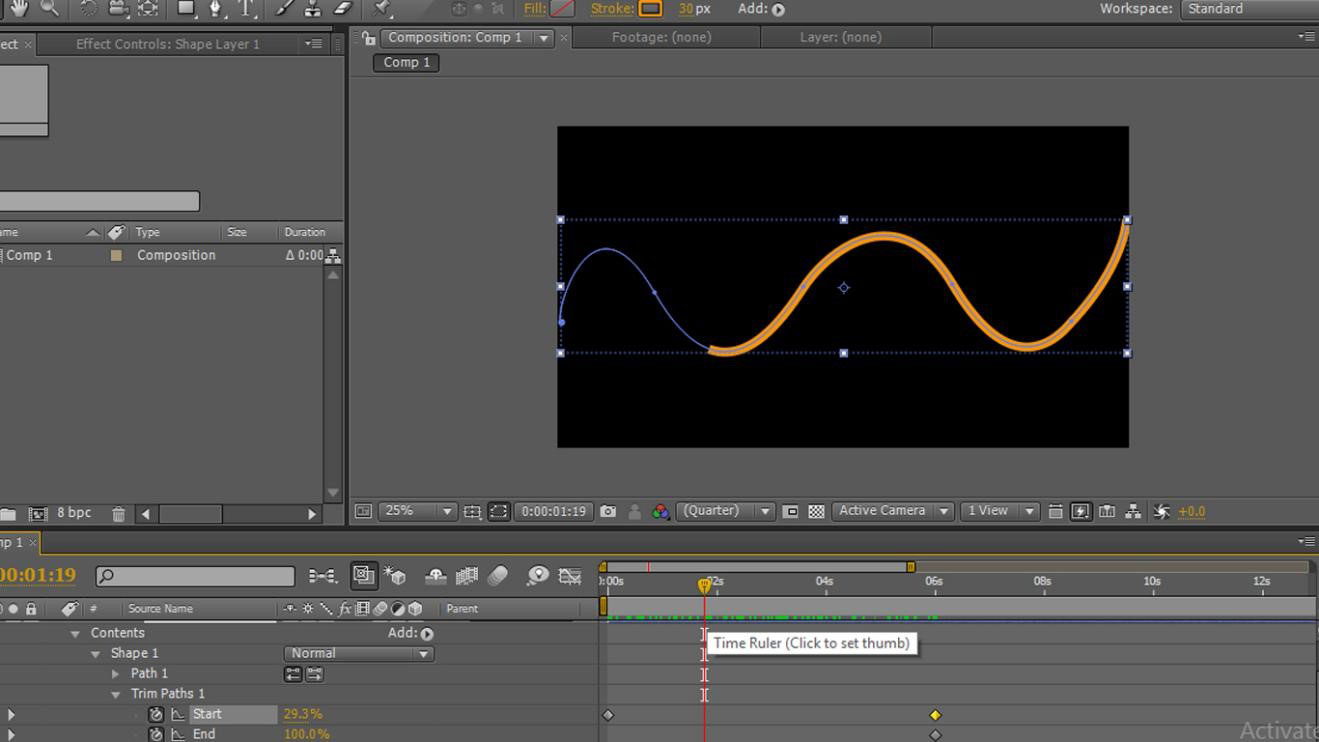The height and width of the screenshot is (742, 1319).
Task: Select the Type tool
Action: pos(247,10)
